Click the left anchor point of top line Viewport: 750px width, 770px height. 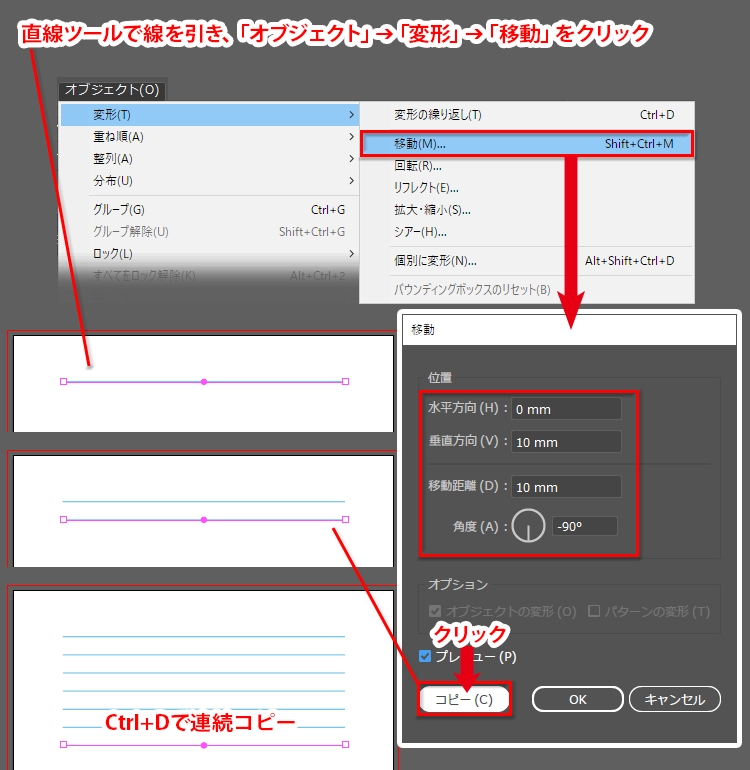click(x=63, y=382)
